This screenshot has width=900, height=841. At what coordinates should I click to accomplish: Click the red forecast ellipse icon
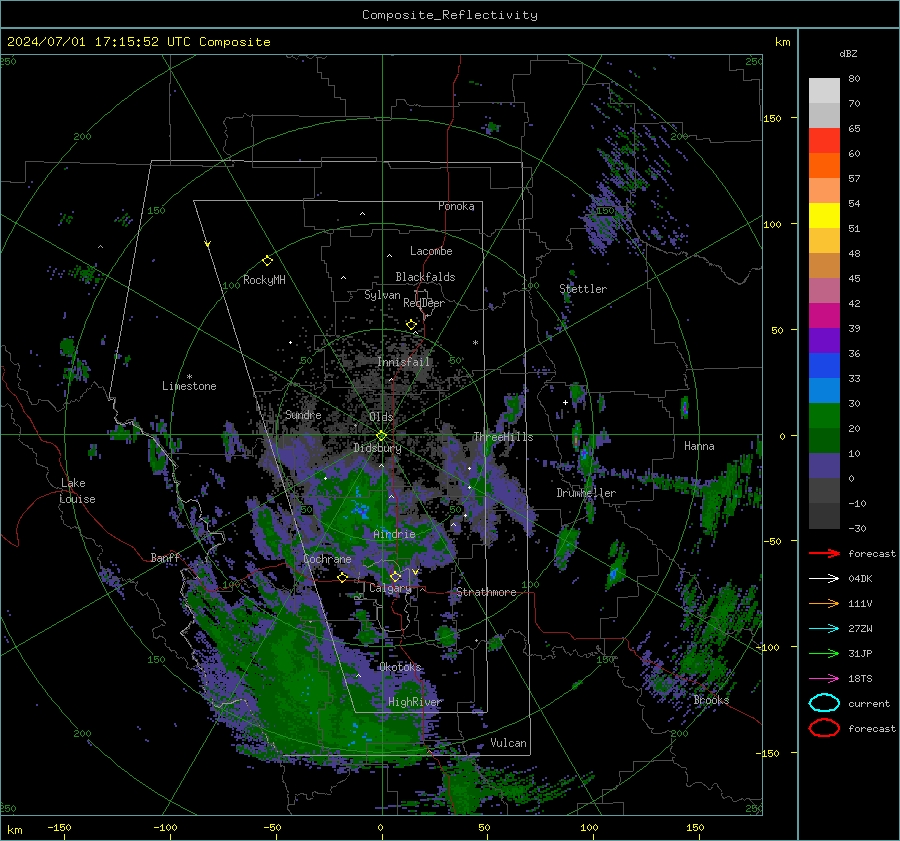pos(824,728)
